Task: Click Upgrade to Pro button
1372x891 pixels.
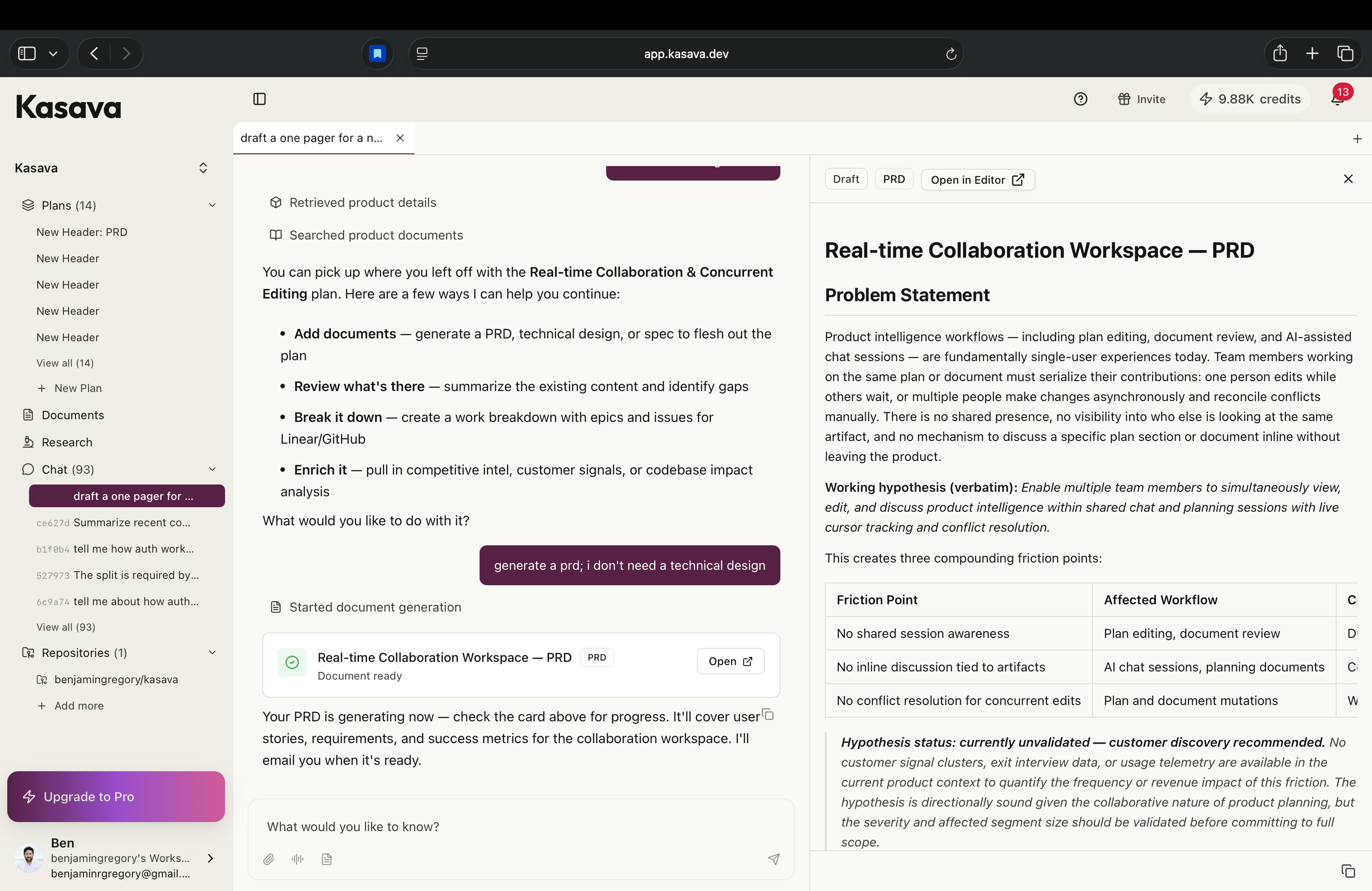Action: coord(116,797)
